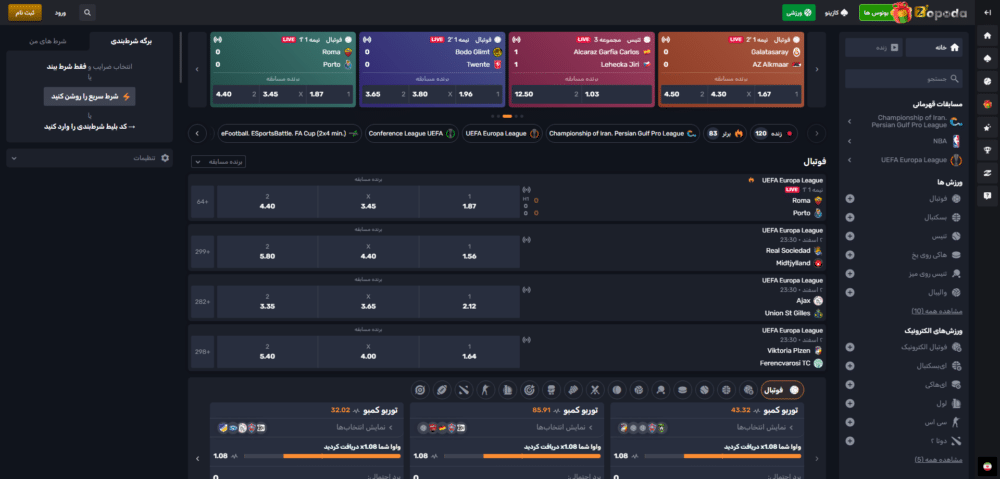Expand the تنظیمات settings panel

click(89, 158)
